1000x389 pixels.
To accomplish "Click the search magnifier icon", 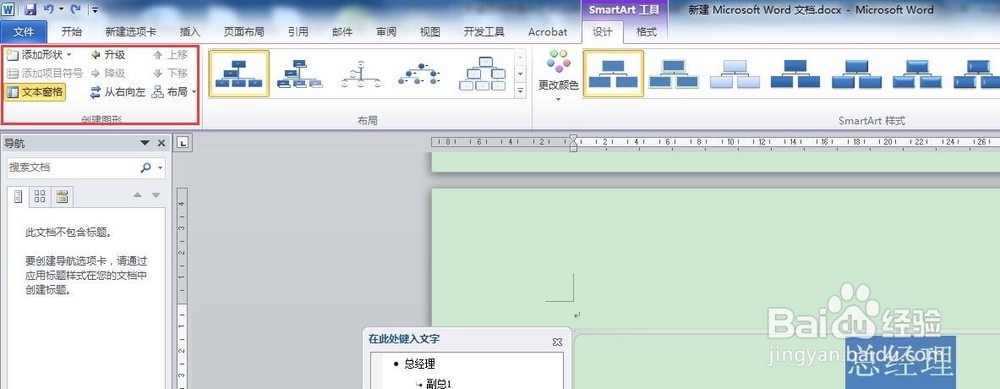I will coord(146,168).
